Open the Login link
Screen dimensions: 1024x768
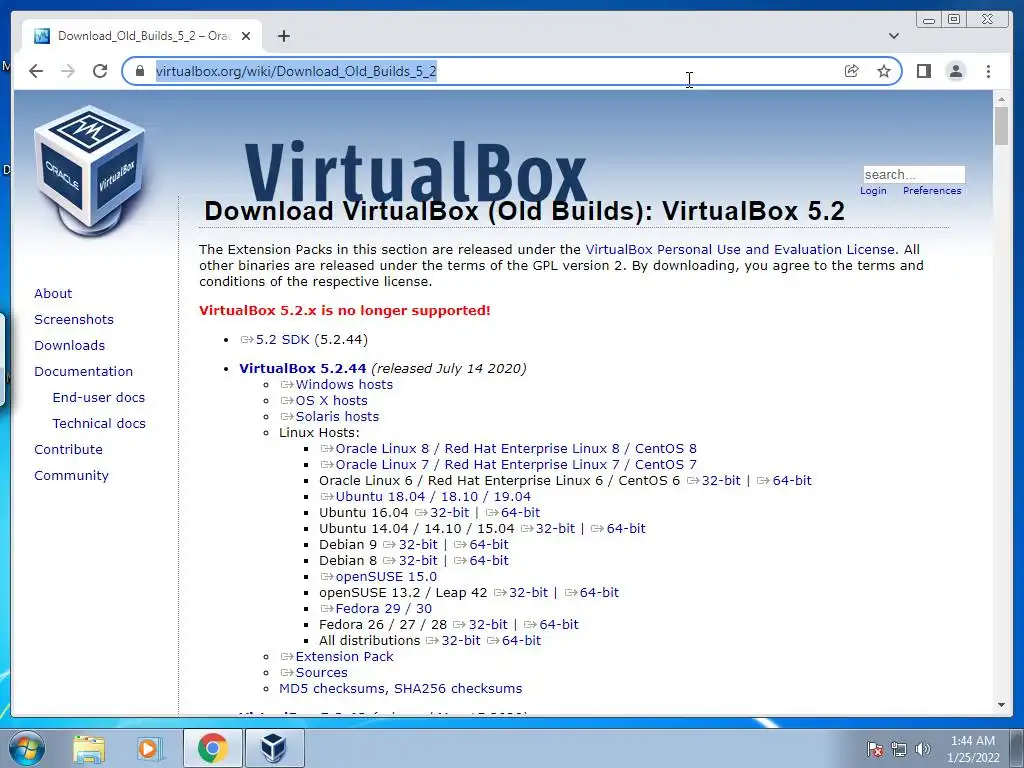(873, 191)
